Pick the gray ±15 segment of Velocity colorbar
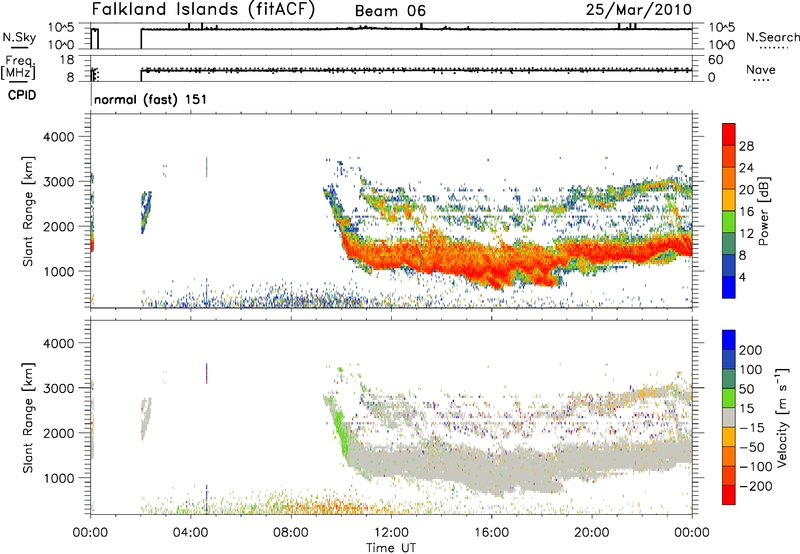Image resolution: width=800 pixels, height=554 pixels. tap(729, 417)
